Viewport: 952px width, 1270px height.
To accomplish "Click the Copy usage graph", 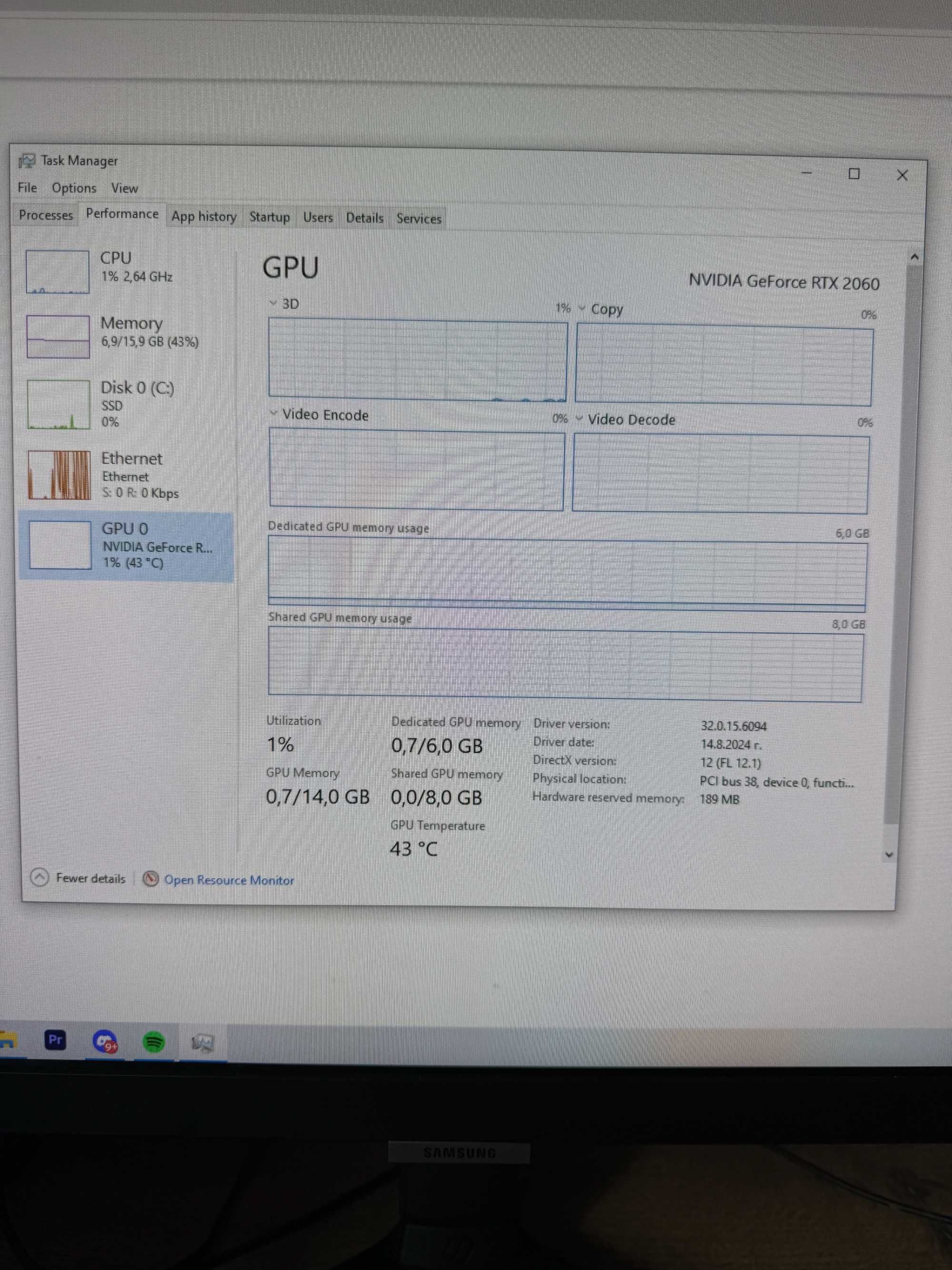I will click(724, 365).
